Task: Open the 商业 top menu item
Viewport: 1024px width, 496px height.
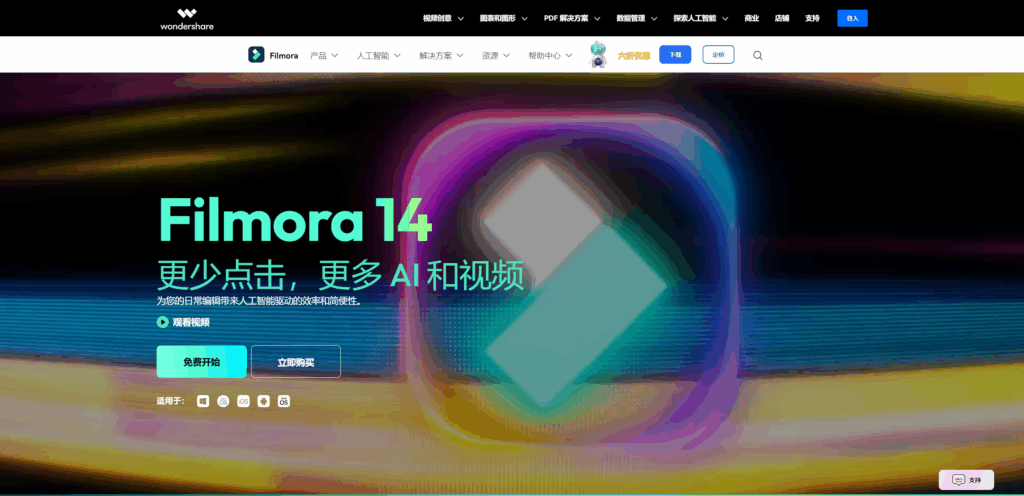Action: tap(752, 18)
